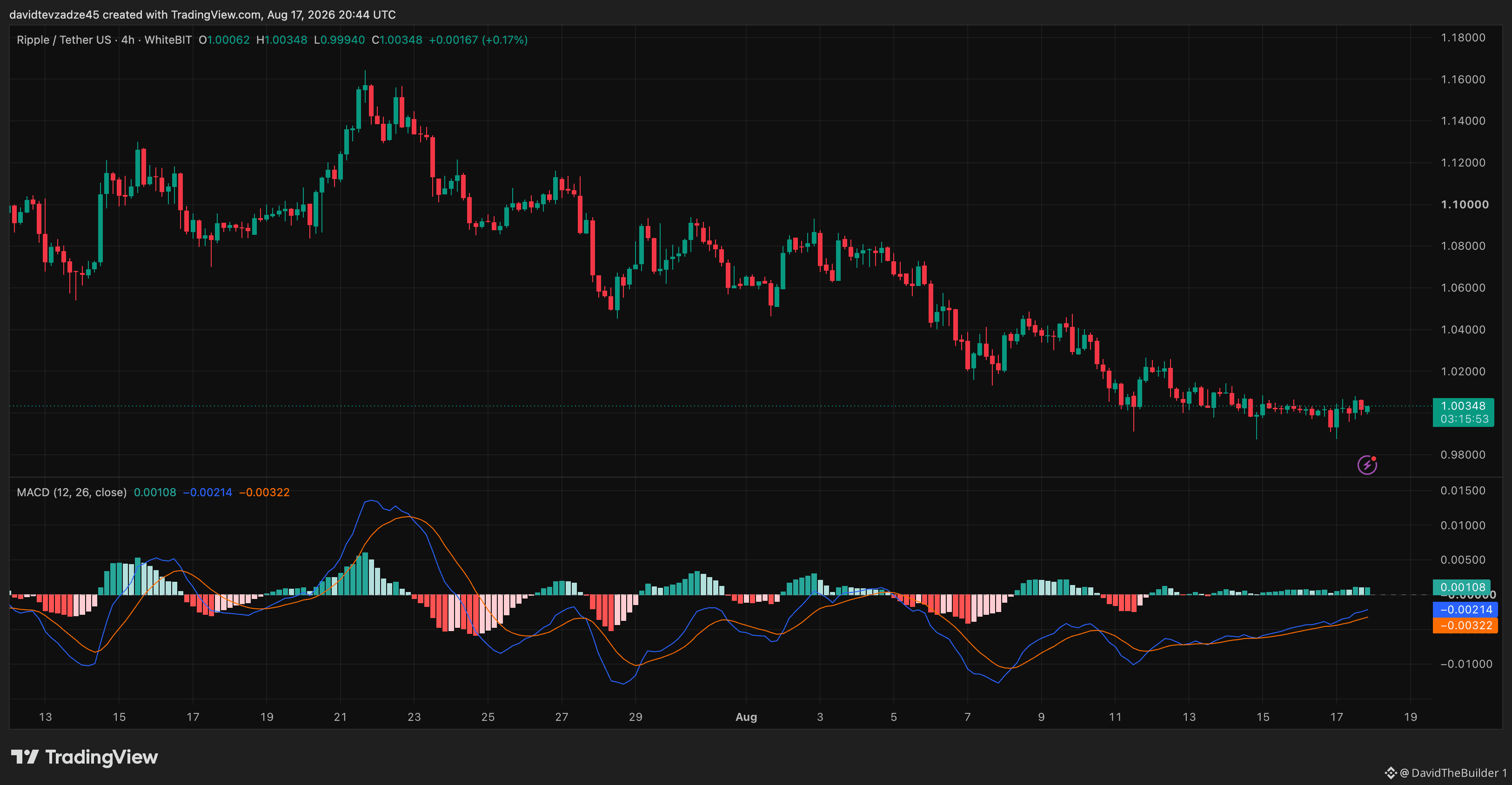Click the 1.02000 price axis label

[1463, 372]
